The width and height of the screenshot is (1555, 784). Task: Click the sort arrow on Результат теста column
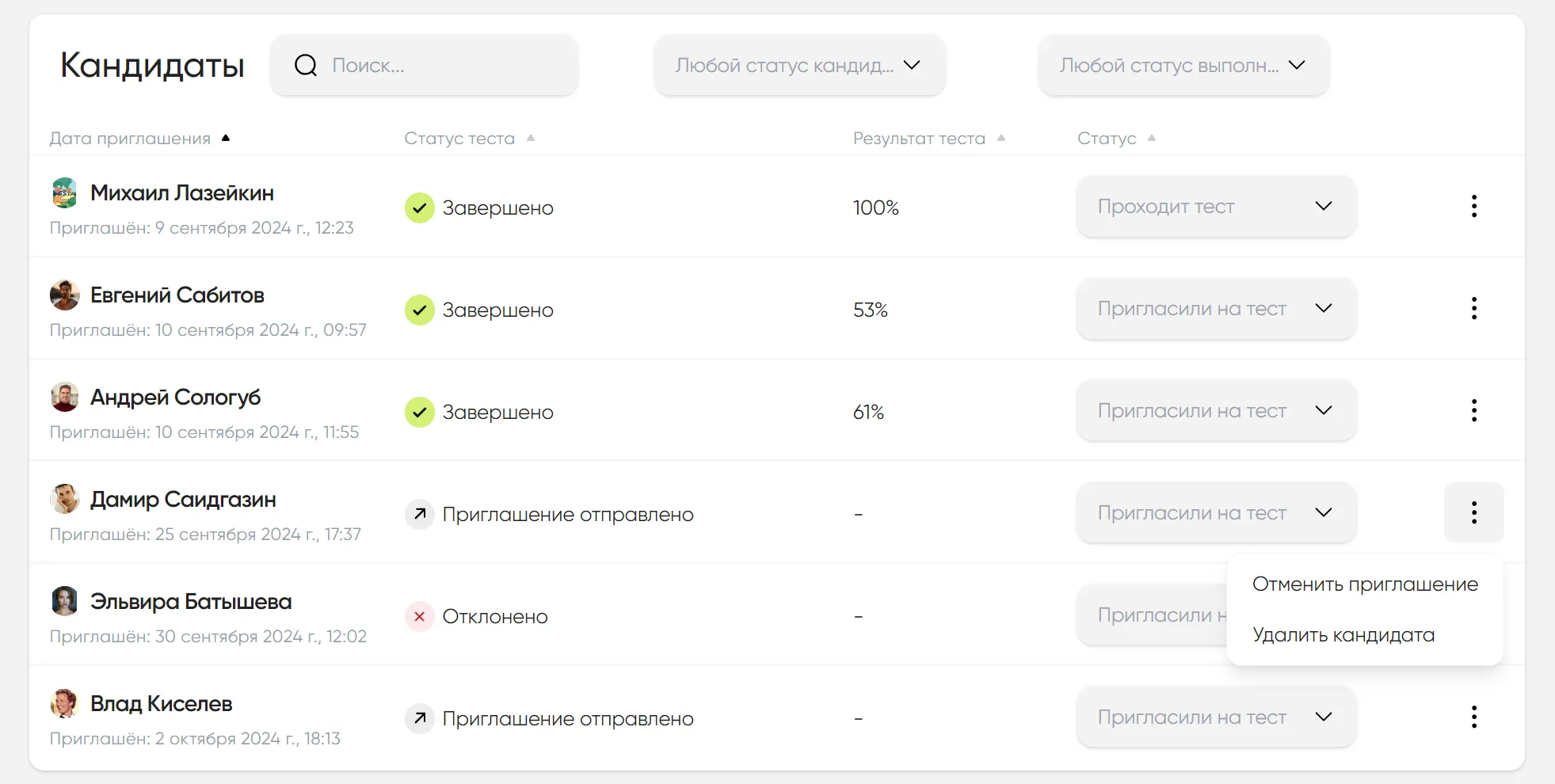1000,138
